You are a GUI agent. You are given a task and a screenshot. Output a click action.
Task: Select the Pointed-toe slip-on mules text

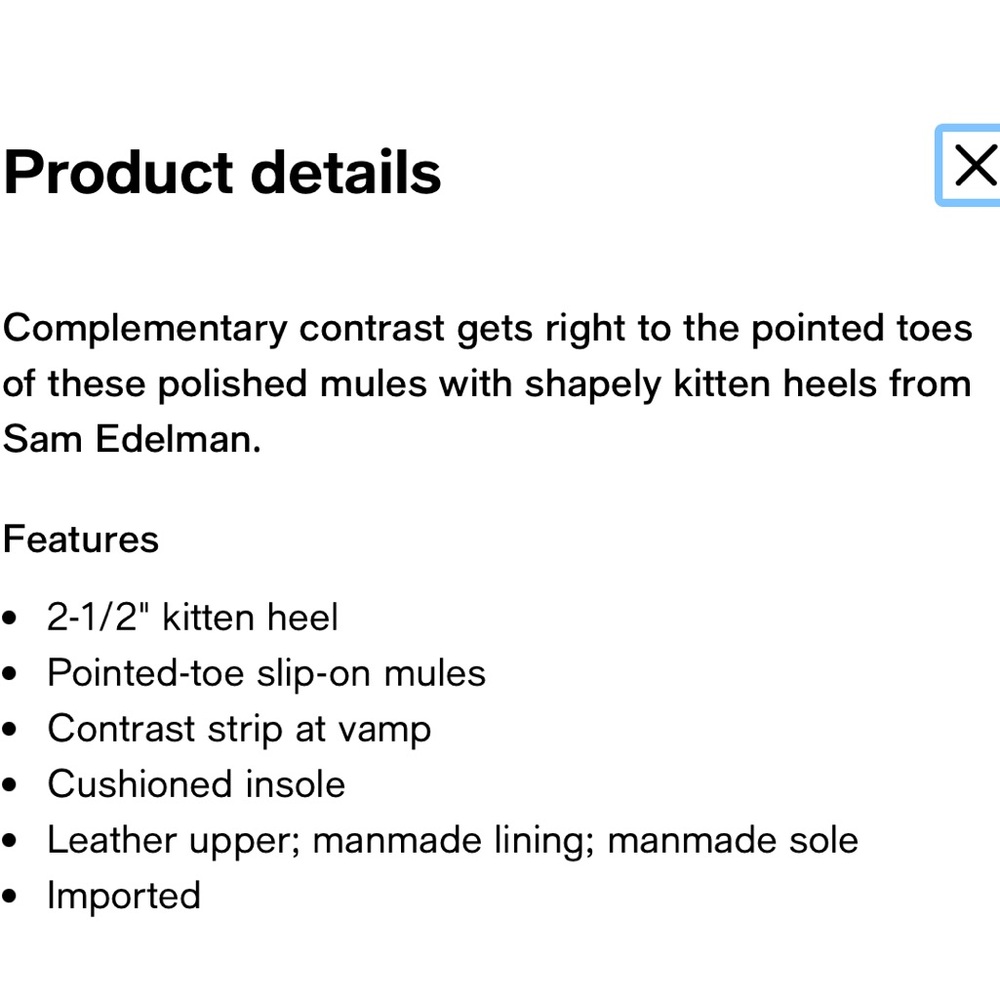266,672
